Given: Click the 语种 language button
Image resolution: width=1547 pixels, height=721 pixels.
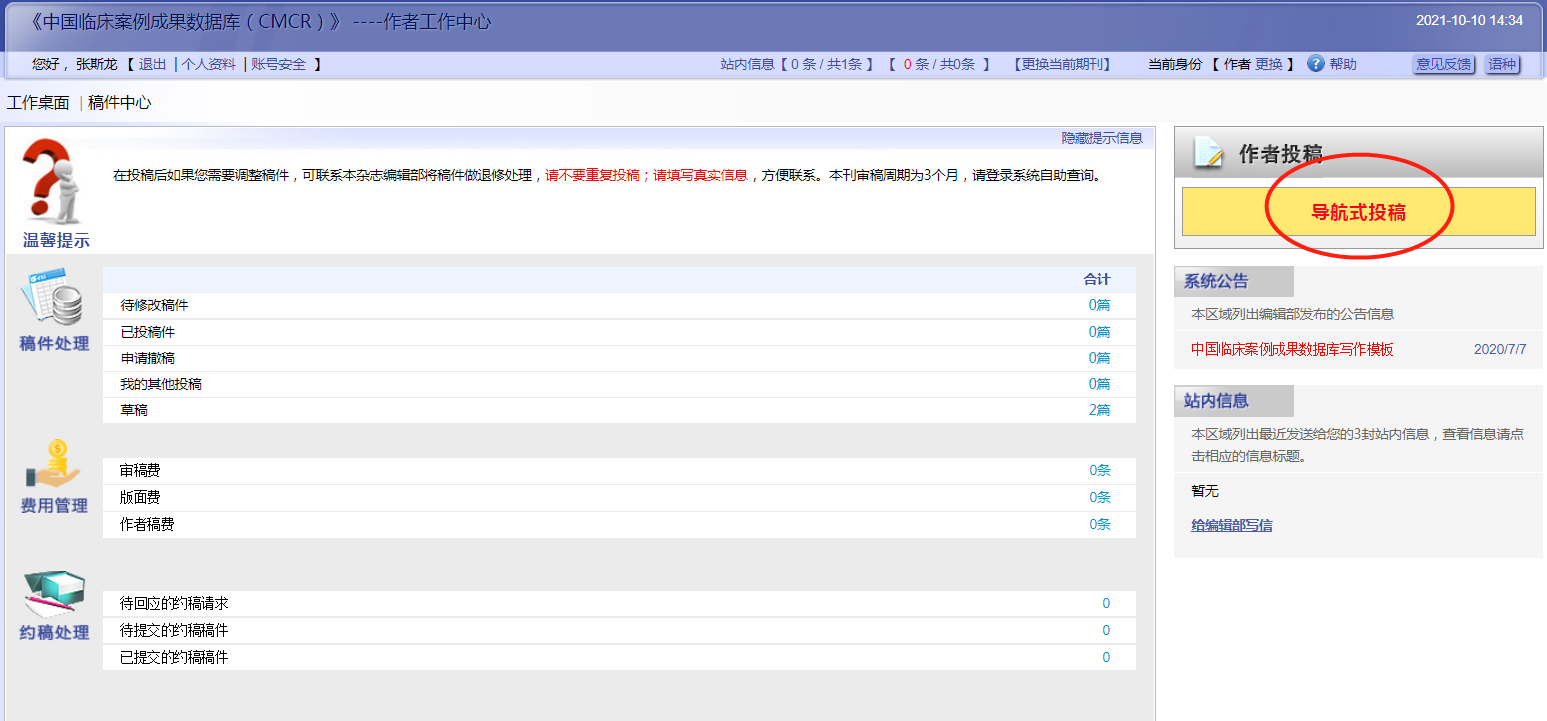Looking at the screenshot, I should (1501, 64).
